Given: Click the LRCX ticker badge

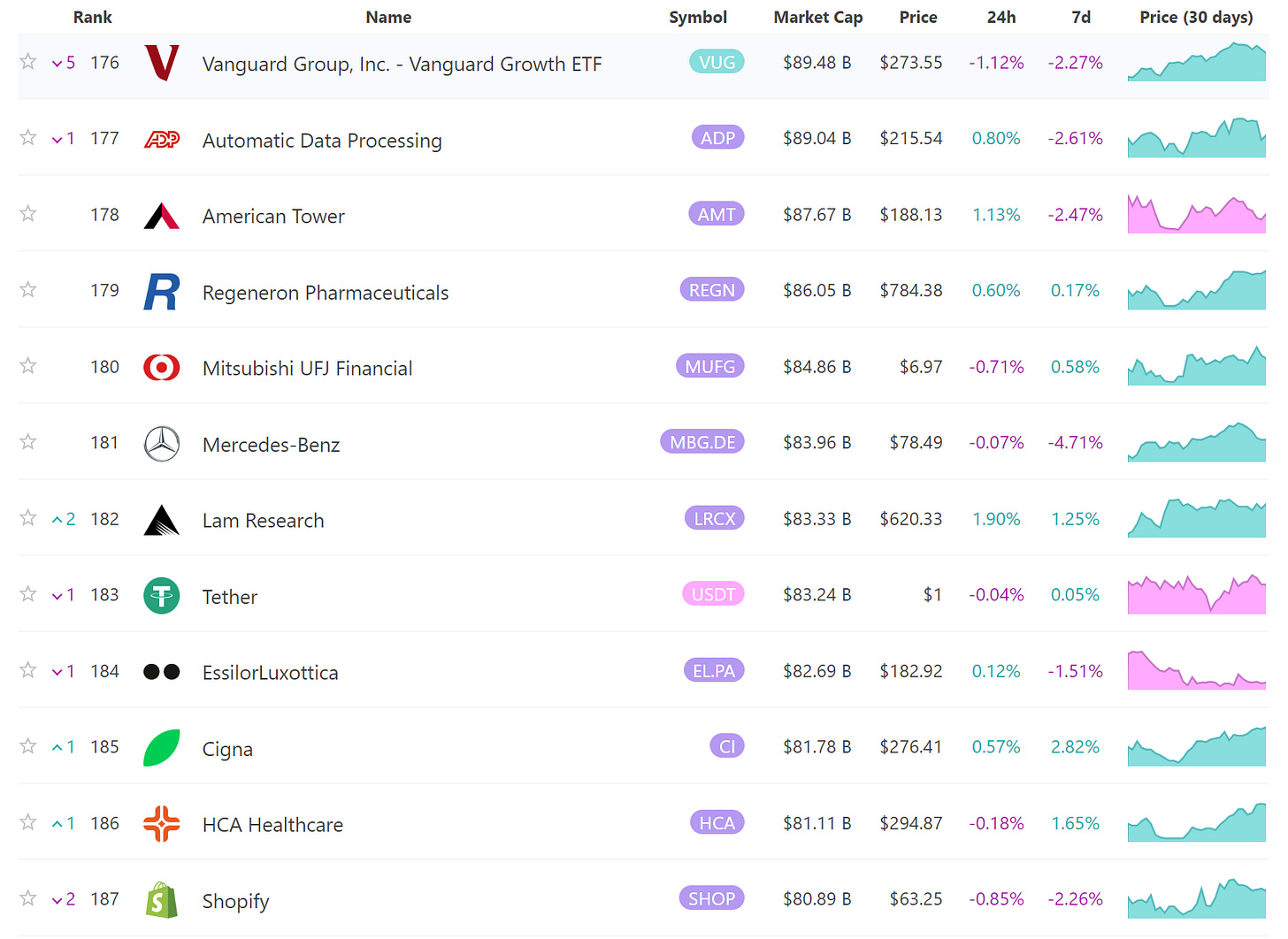Looking at the screenshot, I should tap(715, 518).
